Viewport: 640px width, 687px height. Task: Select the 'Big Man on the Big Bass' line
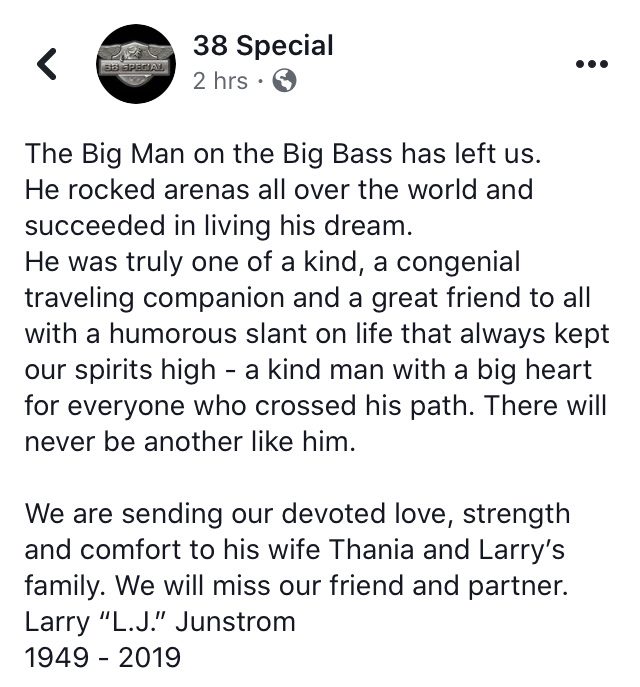pos(283,154)
